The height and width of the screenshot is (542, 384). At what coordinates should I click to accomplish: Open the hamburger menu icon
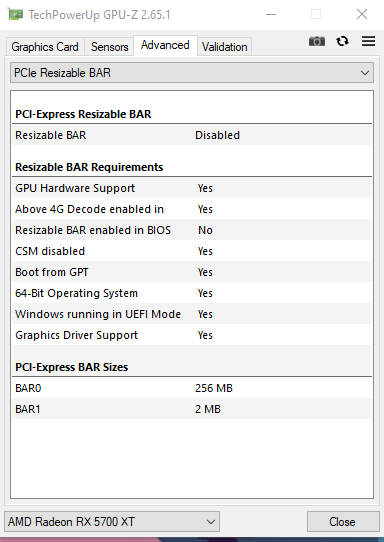(x=368, y=41)
